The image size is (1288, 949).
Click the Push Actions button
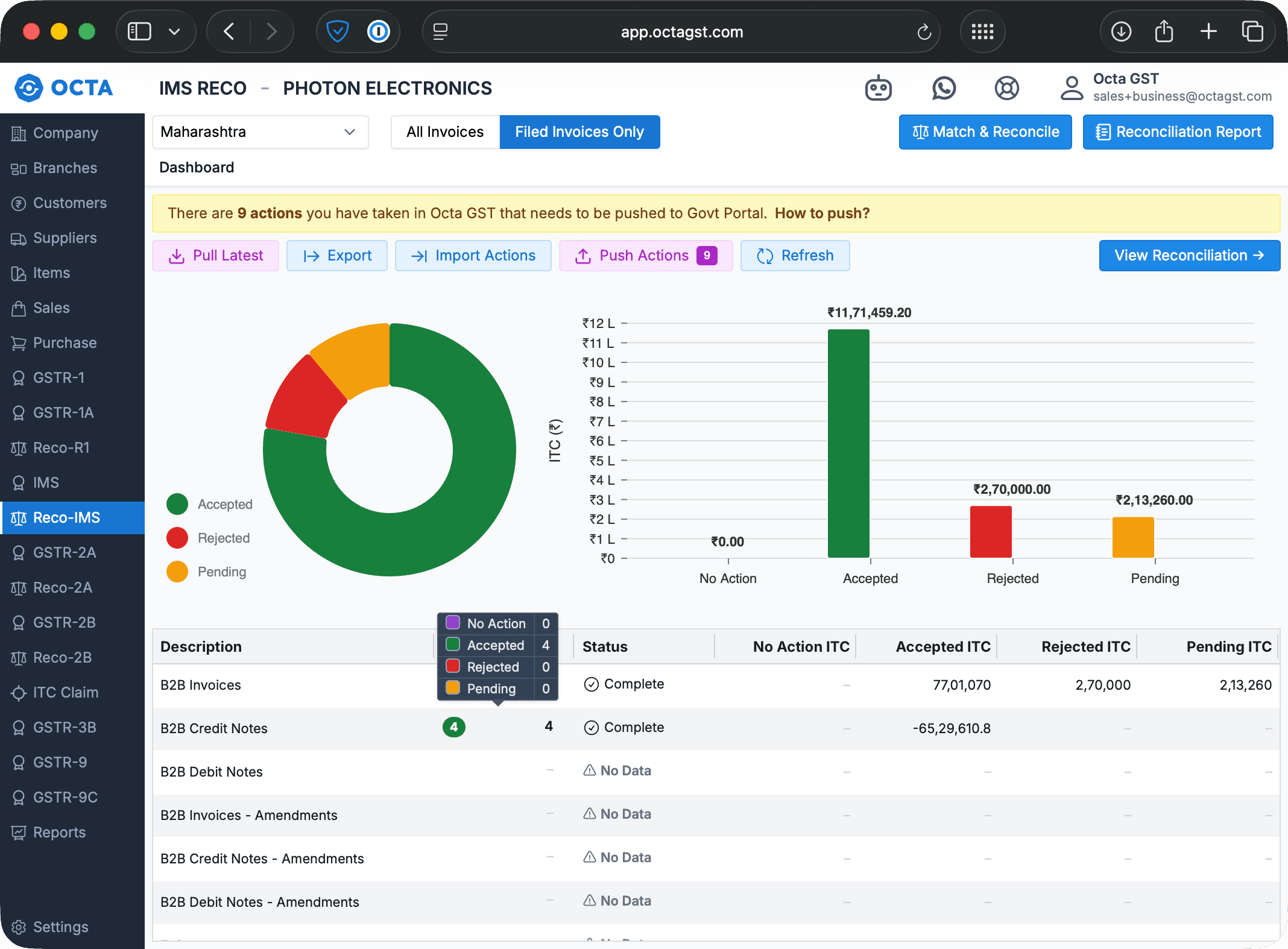click(645, 256)
